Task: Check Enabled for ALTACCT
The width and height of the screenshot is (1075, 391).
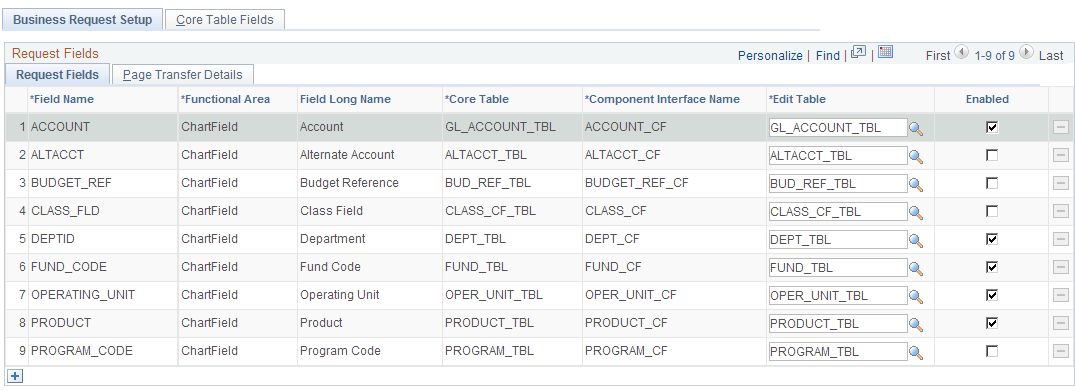Action: pyautogui.click(x=991, y=156)
